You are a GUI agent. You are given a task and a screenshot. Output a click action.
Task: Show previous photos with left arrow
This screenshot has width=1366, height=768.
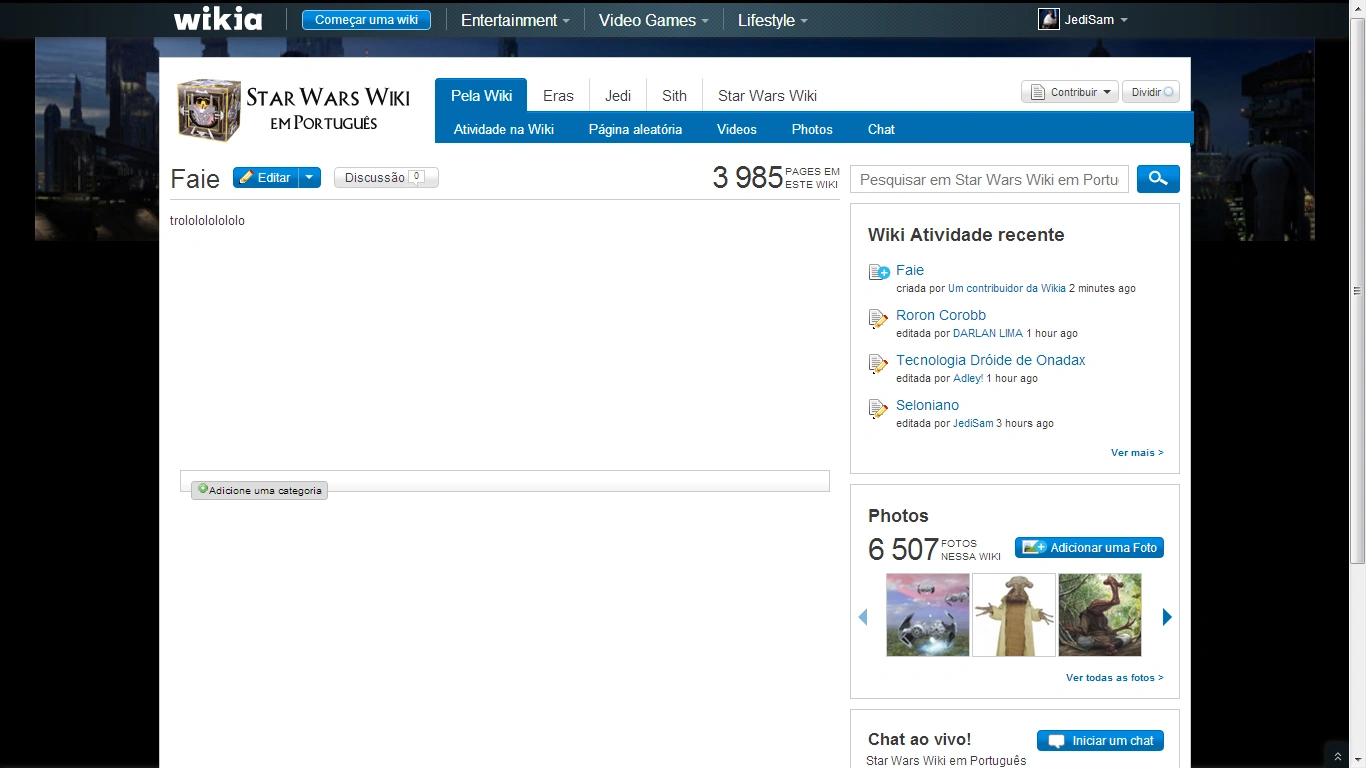pyautogui.click(x=863, y=617)
